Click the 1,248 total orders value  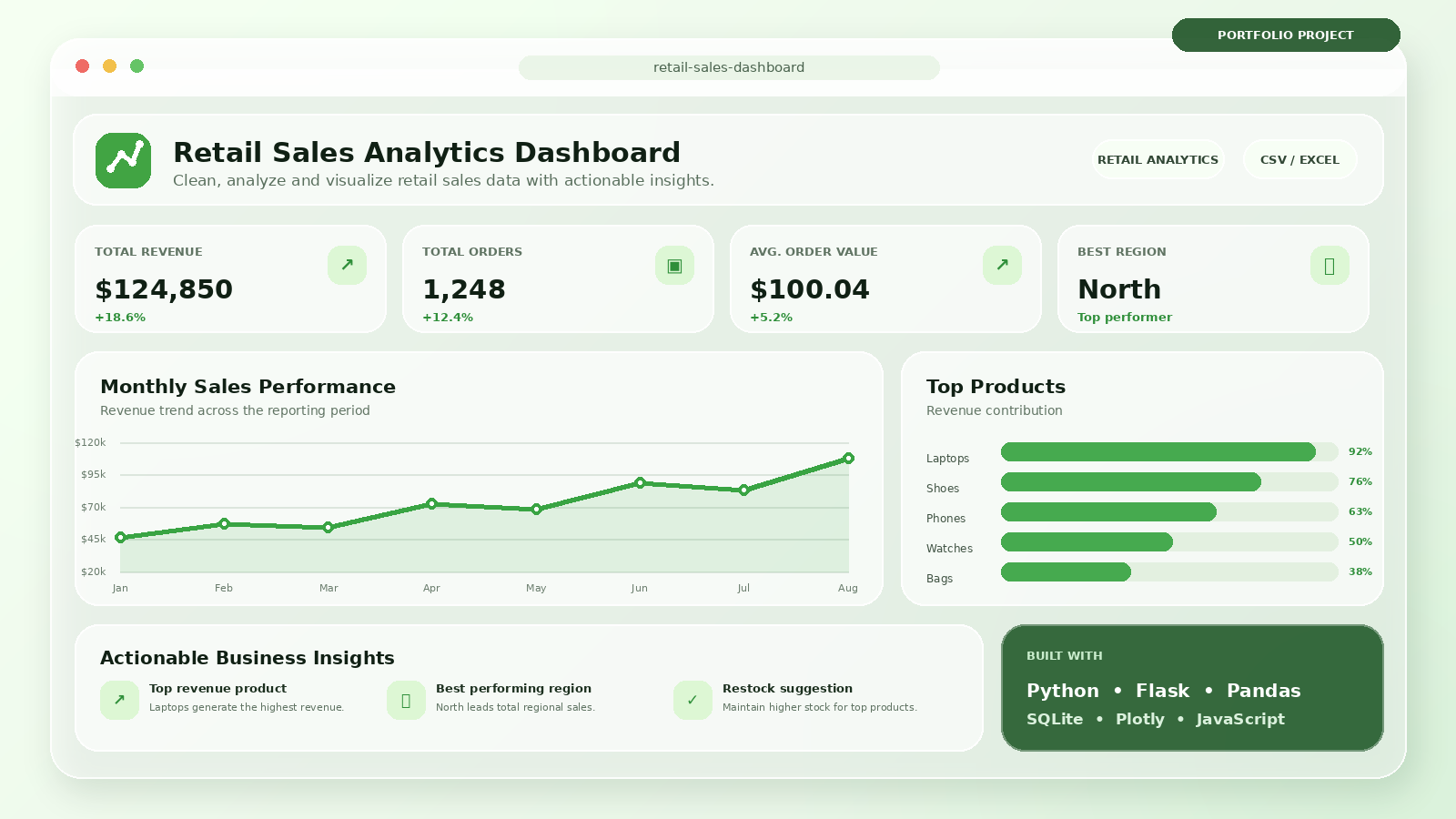pos(464,289)
